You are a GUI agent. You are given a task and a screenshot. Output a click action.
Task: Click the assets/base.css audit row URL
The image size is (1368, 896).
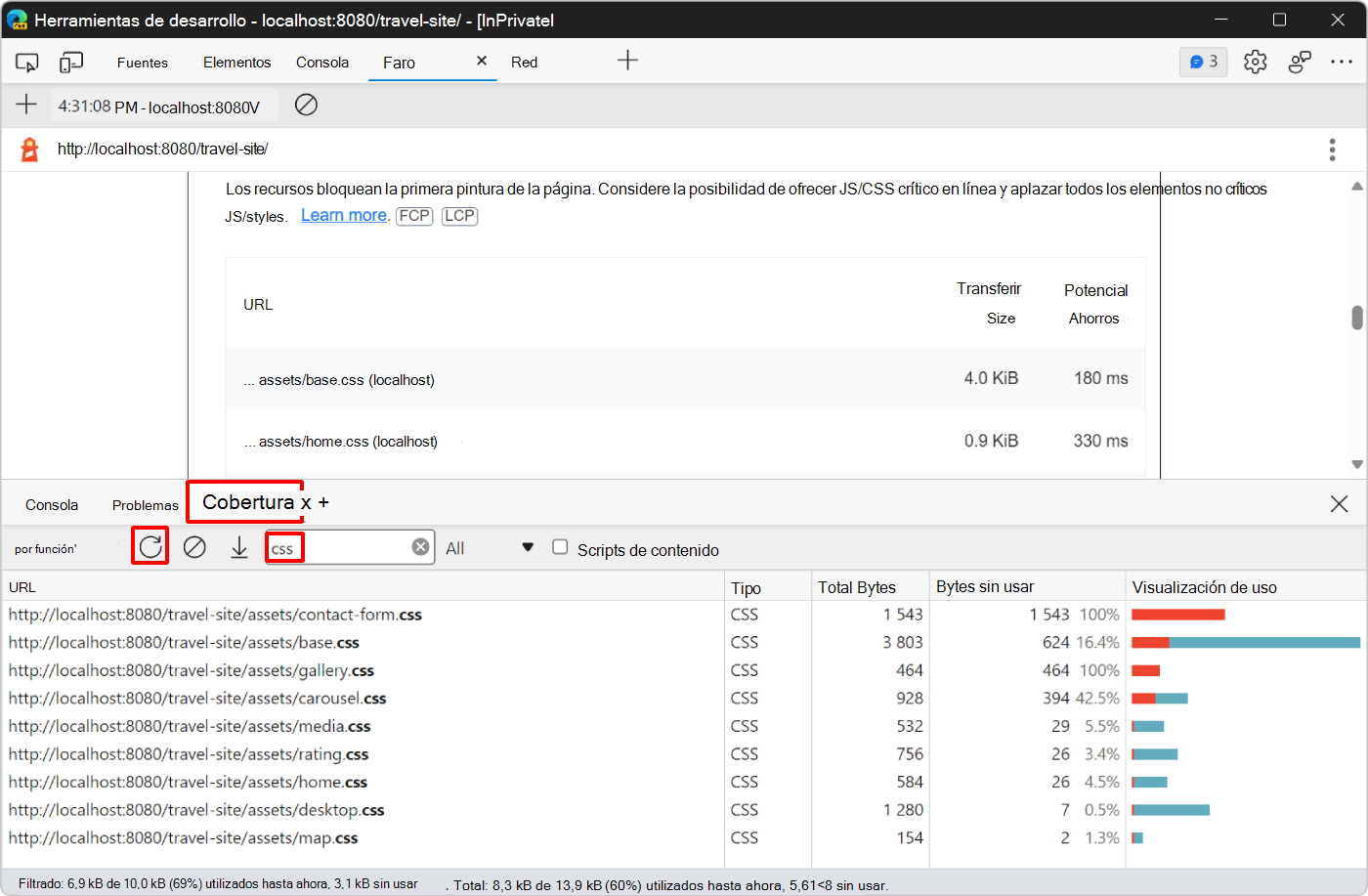339,380
